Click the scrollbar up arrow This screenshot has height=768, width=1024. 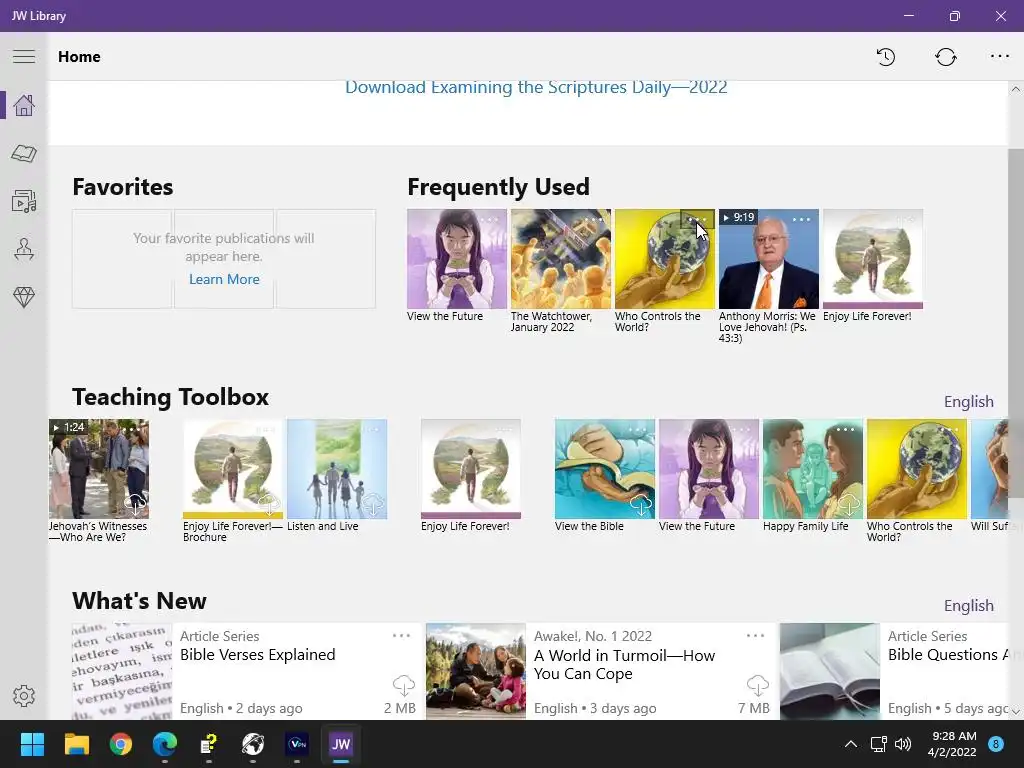[1016, 89]
